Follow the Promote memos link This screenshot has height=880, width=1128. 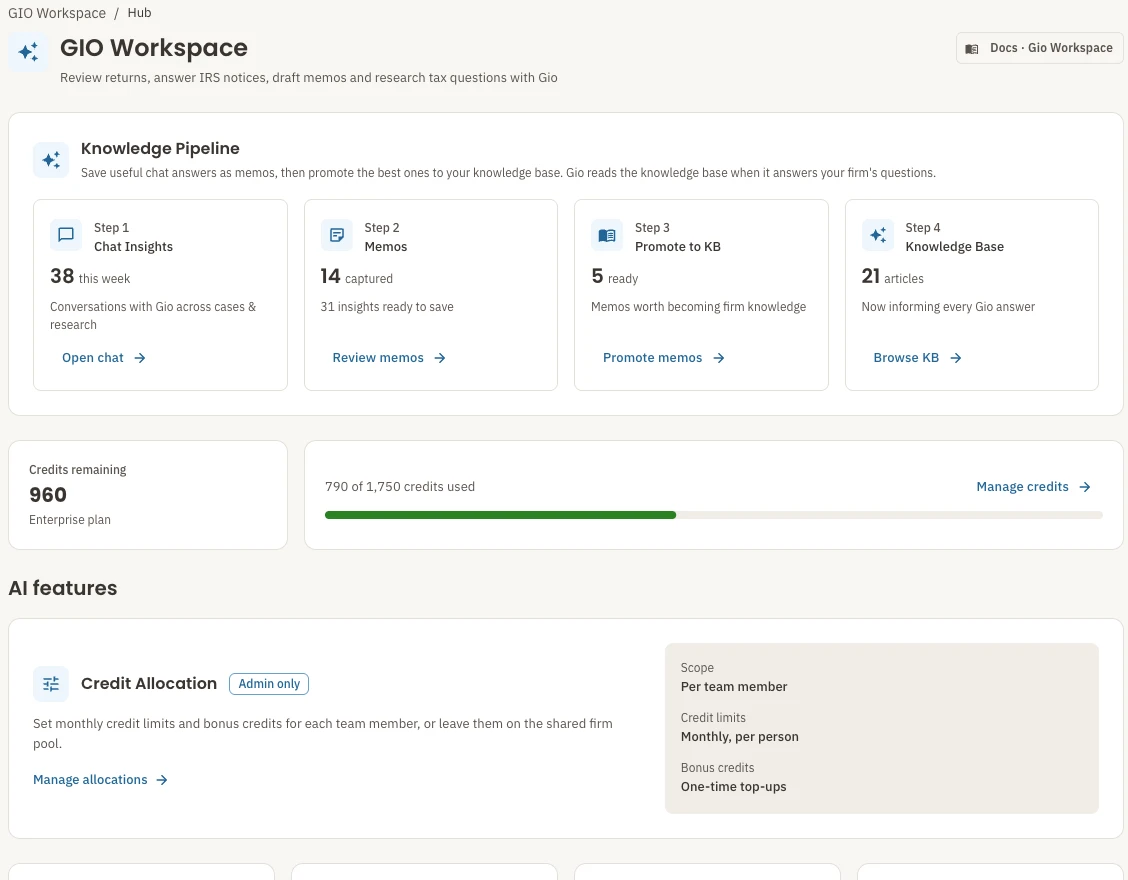tap(663, 358)
